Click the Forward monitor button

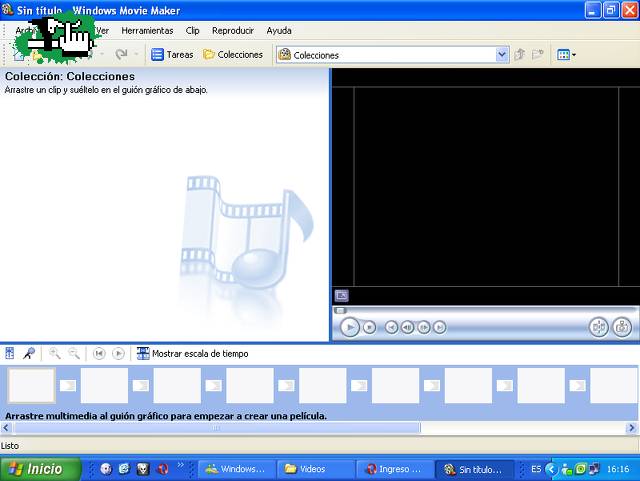[x=440, y=327]
